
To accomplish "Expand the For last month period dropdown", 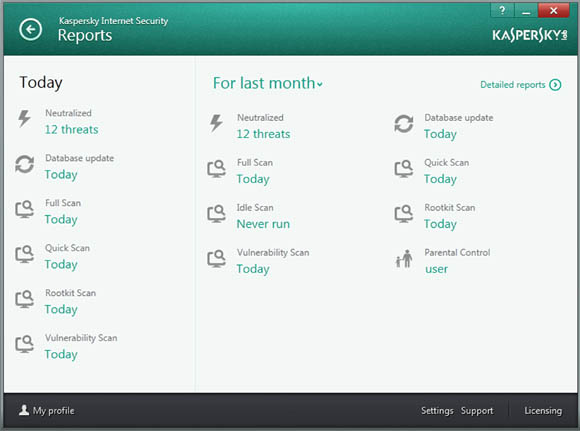I will point(268,83).
